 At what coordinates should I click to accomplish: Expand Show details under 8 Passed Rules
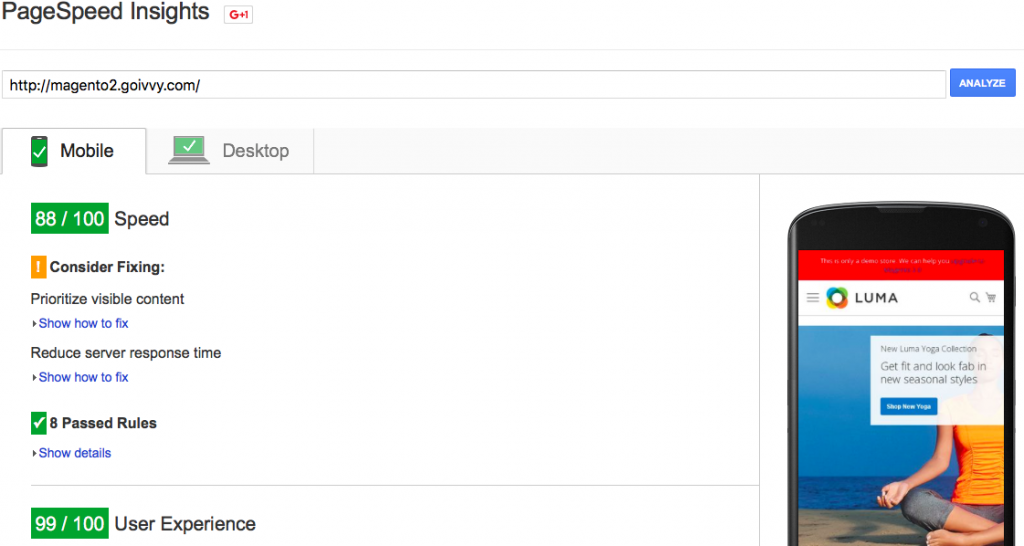72,453
